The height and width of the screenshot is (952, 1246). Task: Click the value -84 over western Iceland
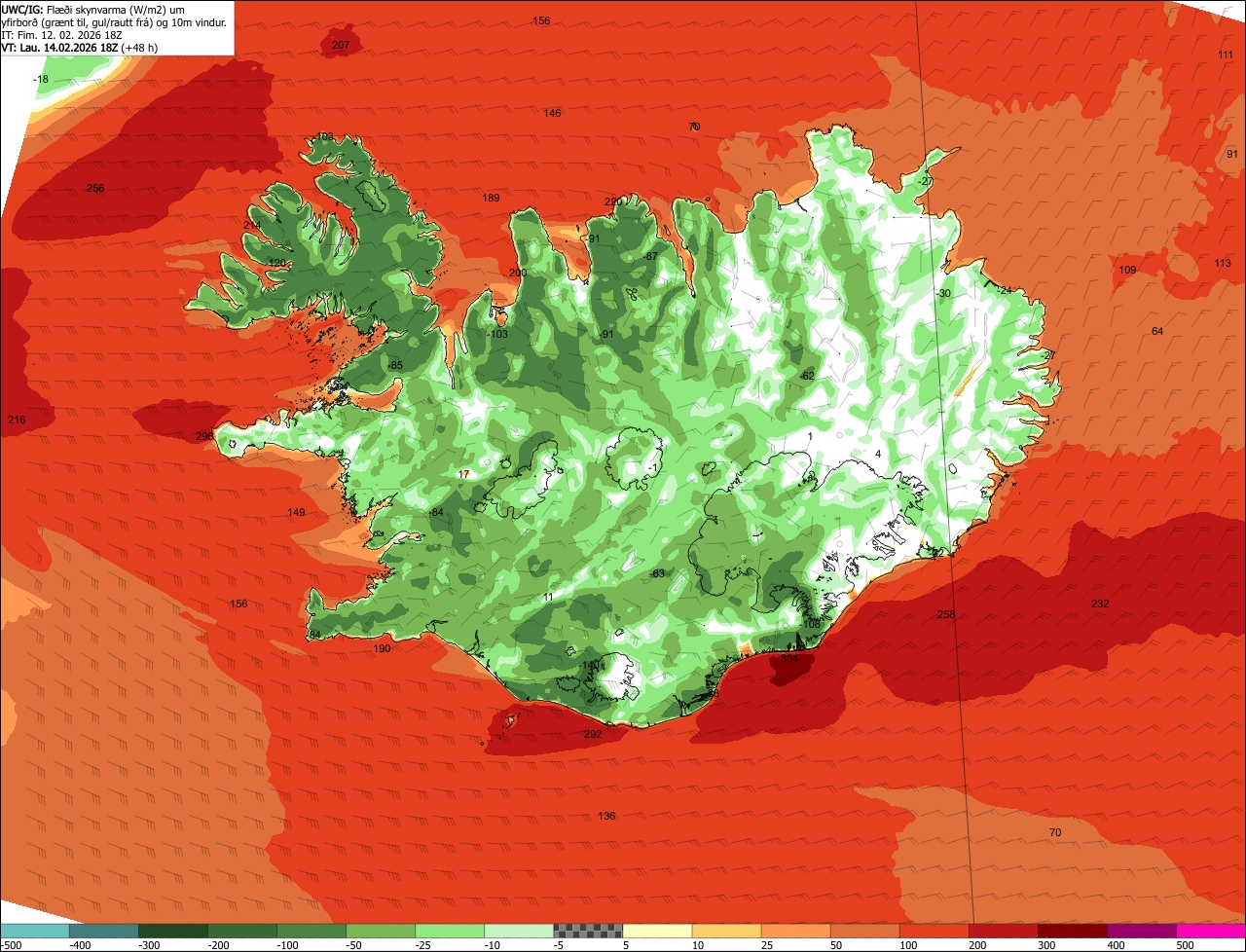[x=436, y=512]
